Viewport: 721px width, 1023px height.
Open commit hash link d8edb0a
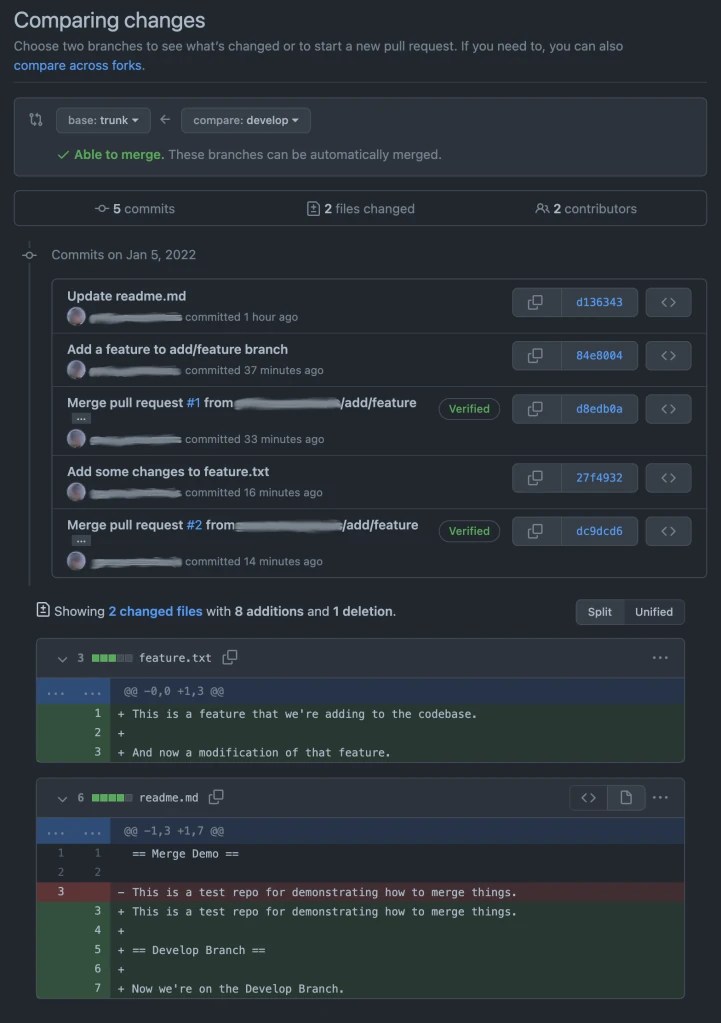(599, 409)
